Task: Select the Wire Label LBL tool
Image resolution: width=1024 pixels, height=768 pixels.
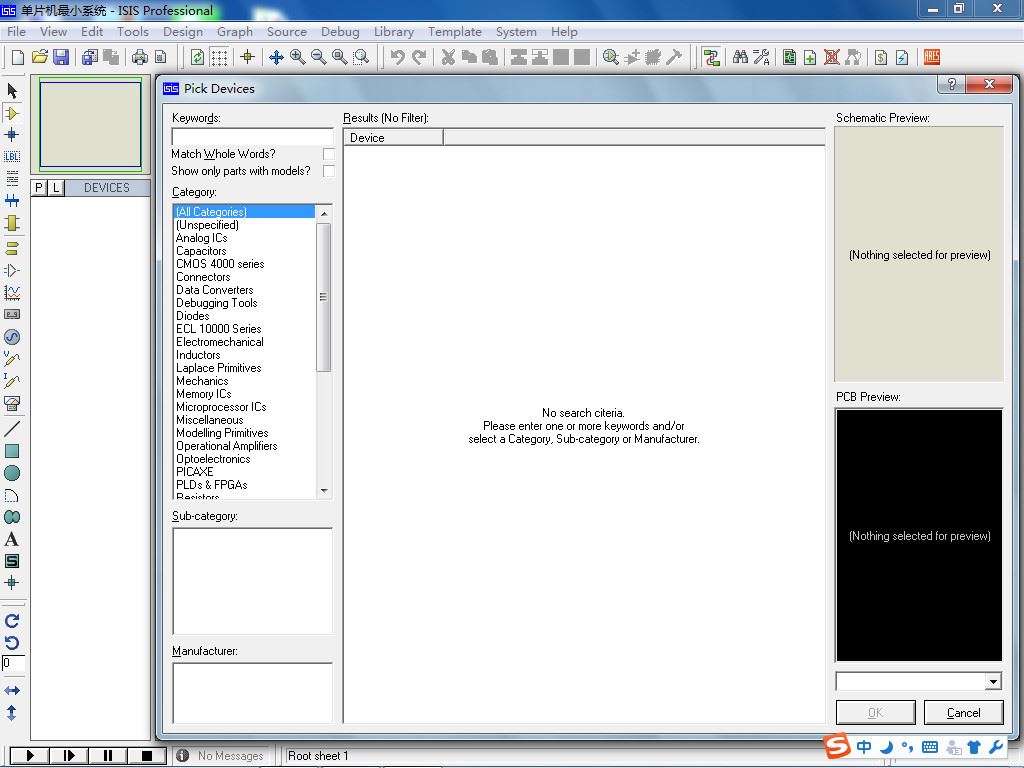Action: coord(12,157)
